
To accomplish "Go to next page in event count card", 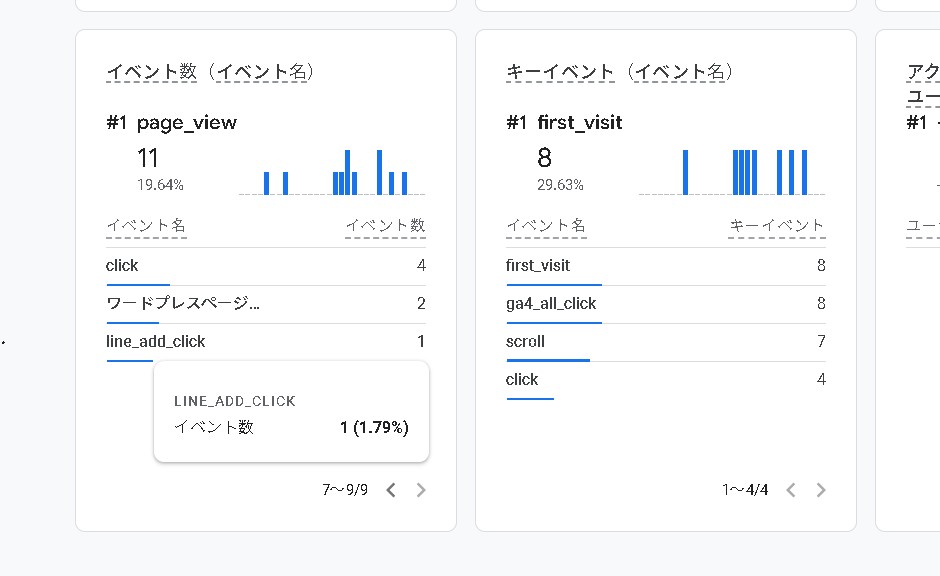I will (x=421, y=490).
